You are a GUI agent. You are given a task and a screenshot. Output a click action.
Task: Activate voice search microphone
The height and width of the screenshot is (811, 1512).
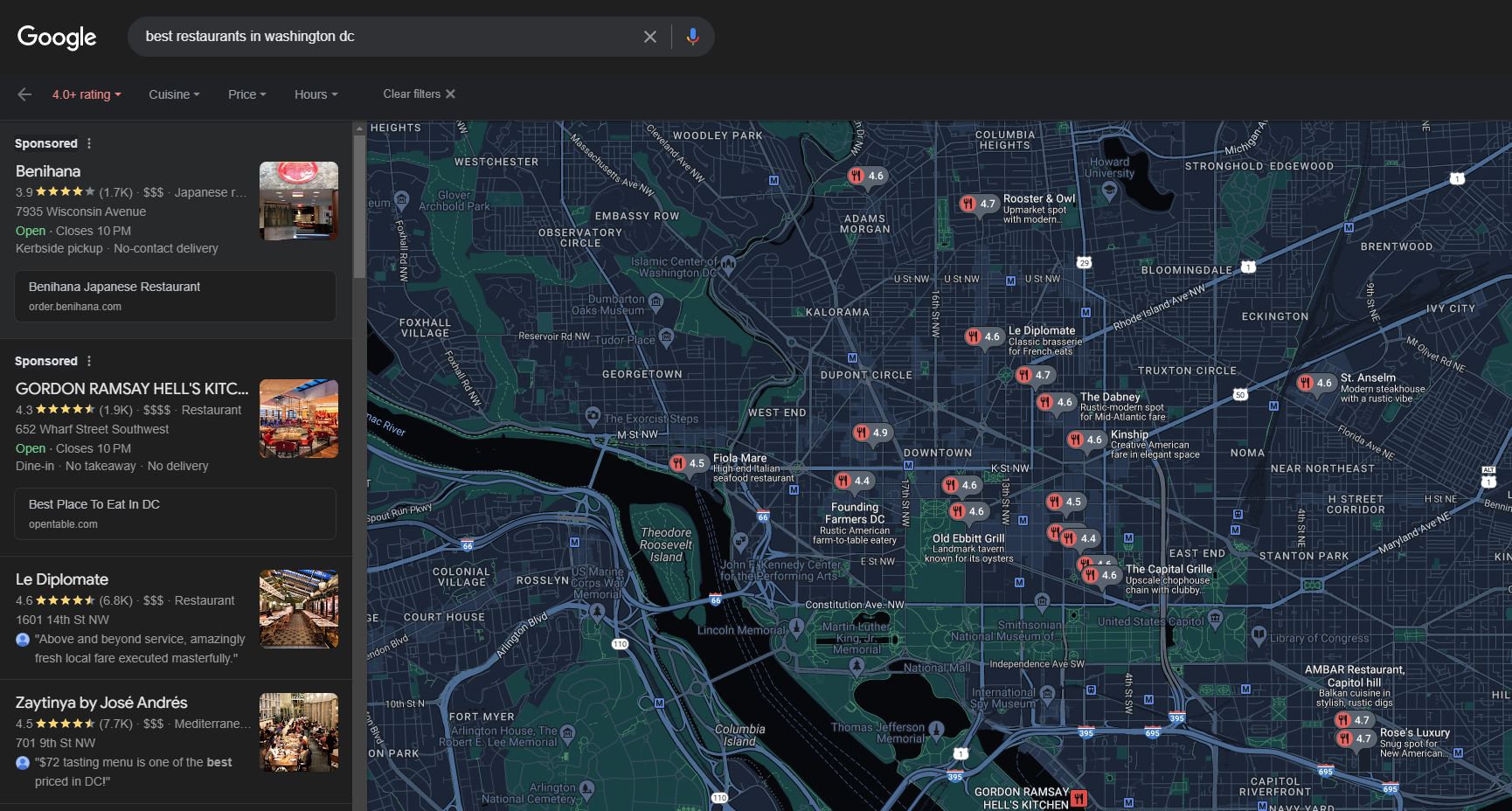pos(693,36)
